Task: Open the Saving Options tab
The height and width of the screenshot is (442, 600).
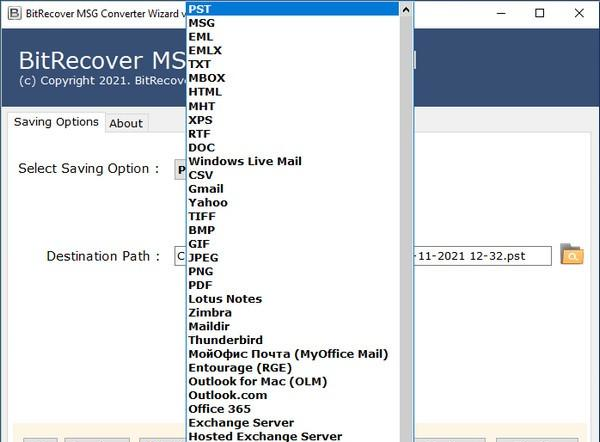Action: [x=56, y=122]
